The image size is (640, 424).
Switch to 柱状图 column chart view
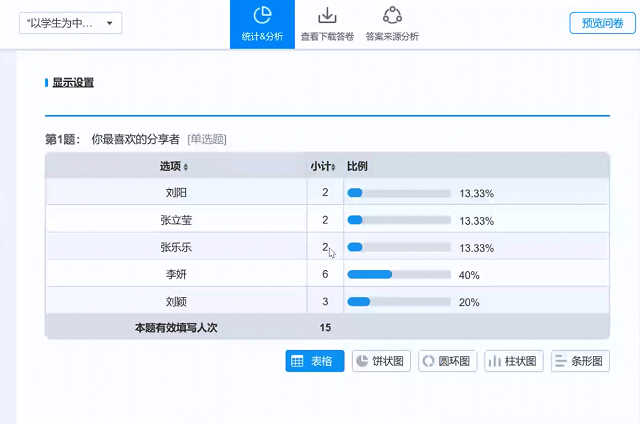click(x=514, y=361)
